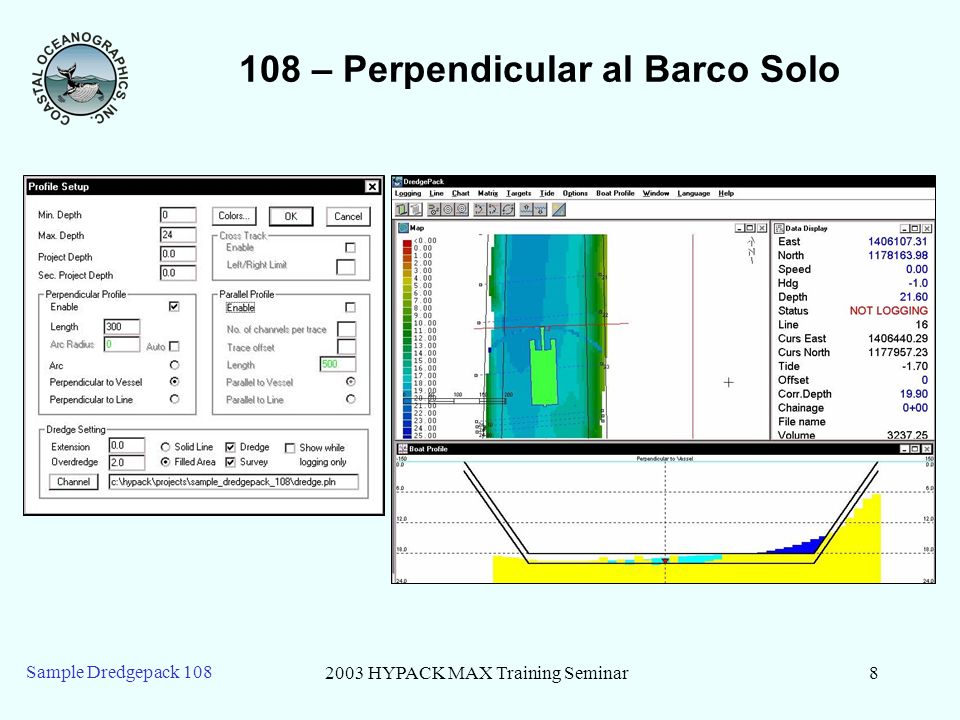Viewport: 960px width, 720px height.
Task: Click the swap line direction toolbar icon
Action: pyautogui.click(x=508, y=209)
